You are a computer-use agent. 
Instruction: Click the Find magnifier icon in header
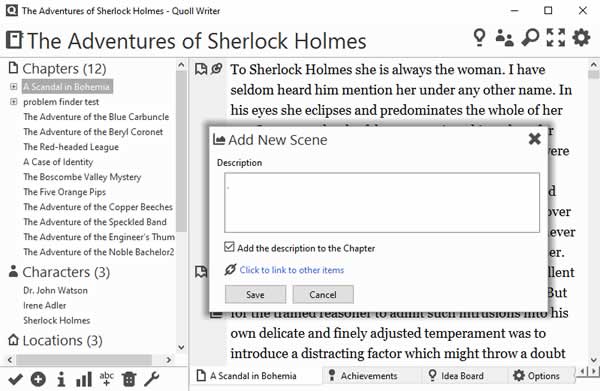(530, 37)
